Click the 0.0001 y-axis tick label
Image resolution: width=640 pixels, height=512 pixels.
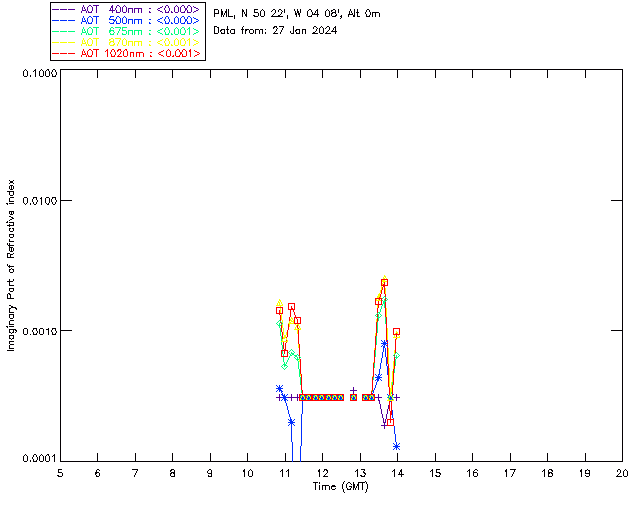(40, 459)
